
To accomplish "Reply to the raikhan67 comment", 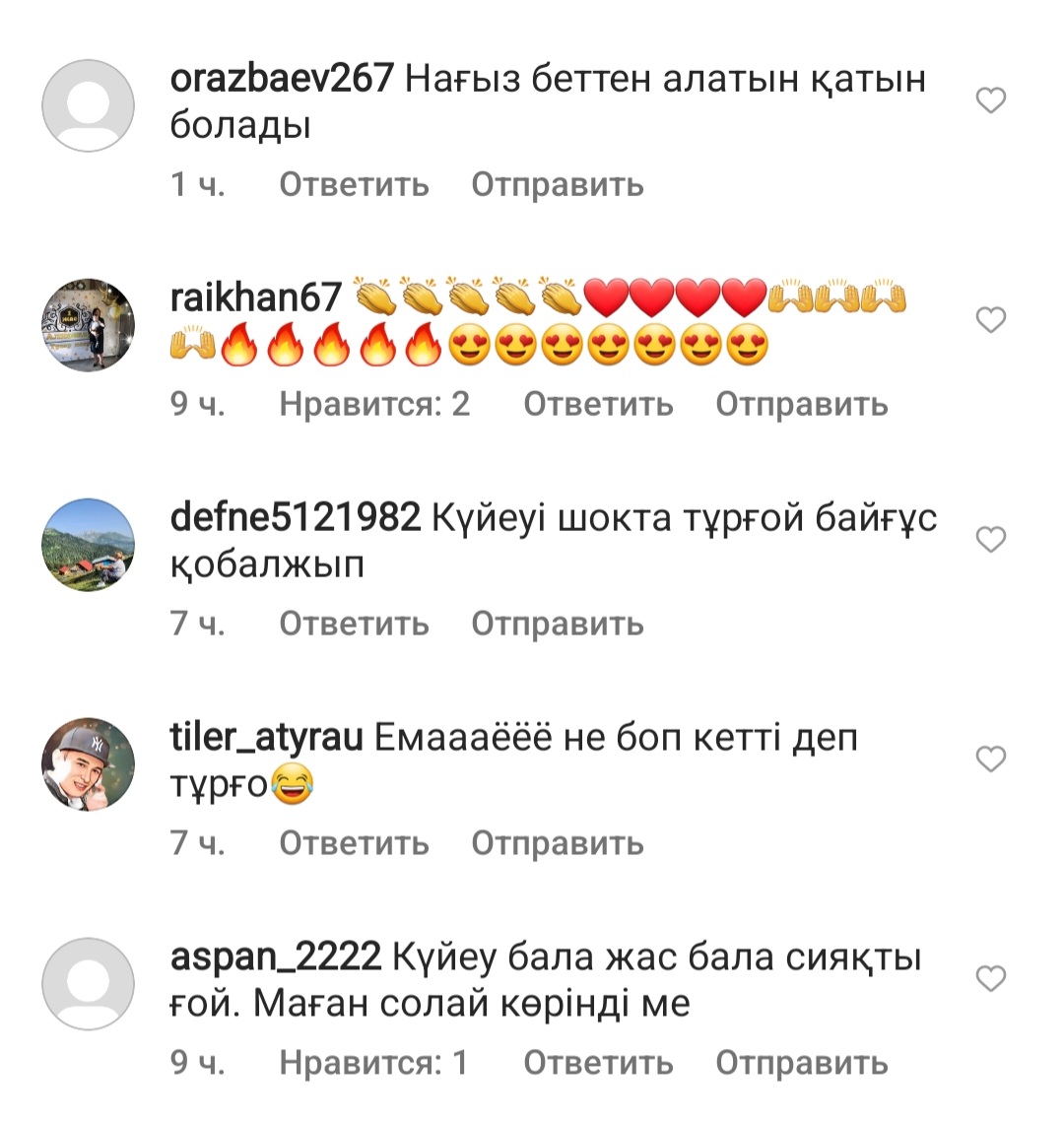I will tap(598, 405).
